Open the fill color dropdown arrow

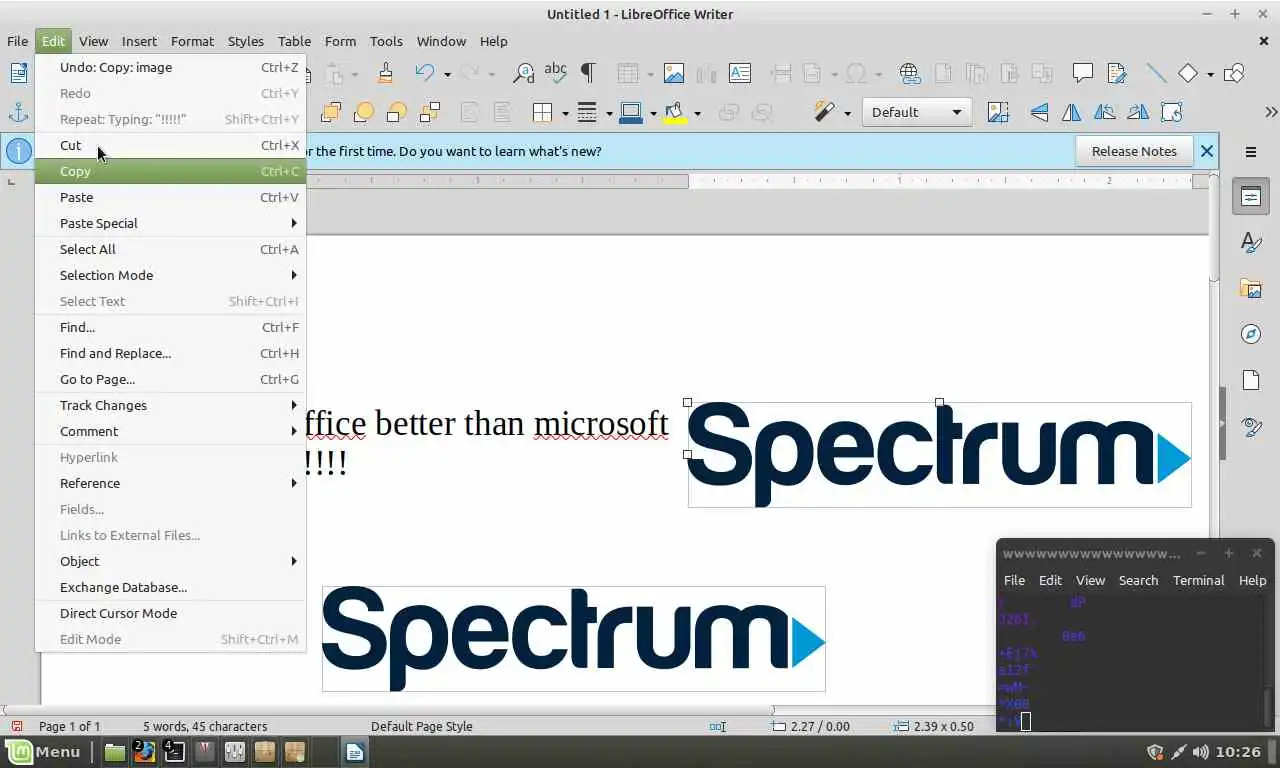coord(697,113)
